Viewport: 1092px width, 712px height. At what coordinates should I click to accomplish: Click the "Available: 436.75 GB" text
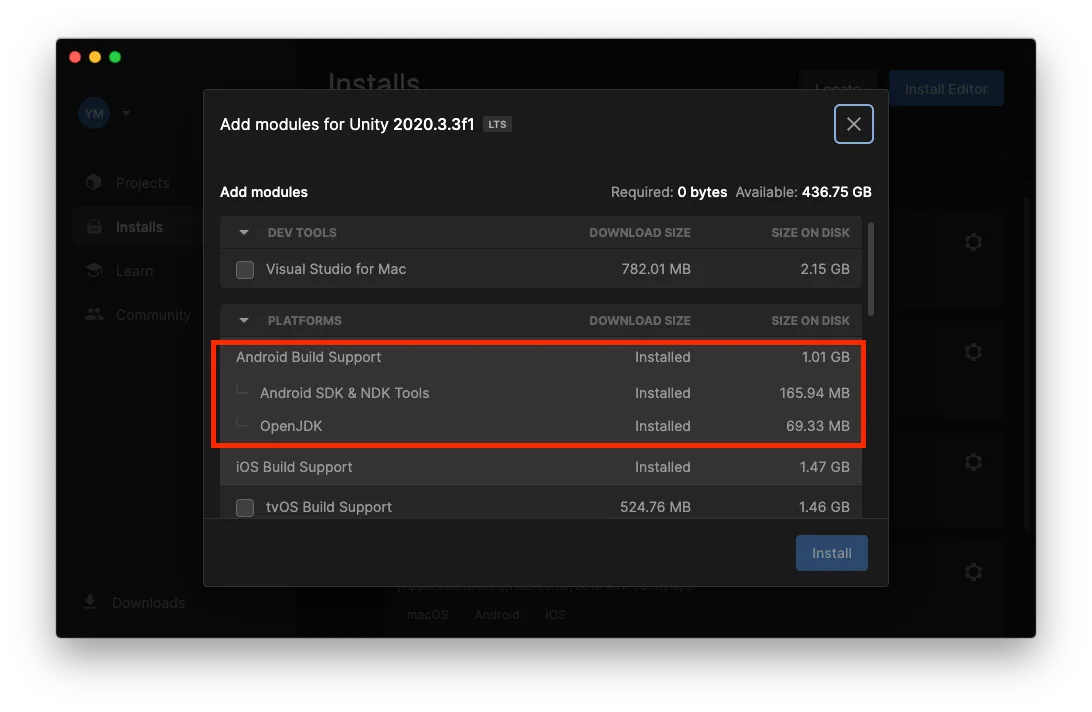point(804,192)
